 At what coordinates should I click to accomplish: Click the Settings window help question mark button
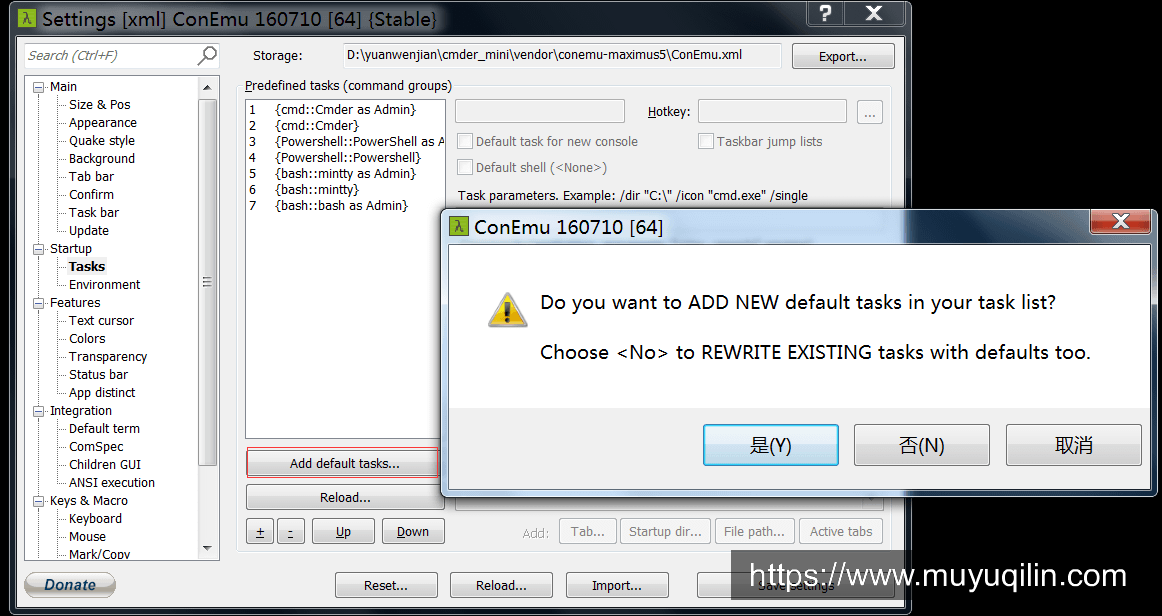[826, 13]
